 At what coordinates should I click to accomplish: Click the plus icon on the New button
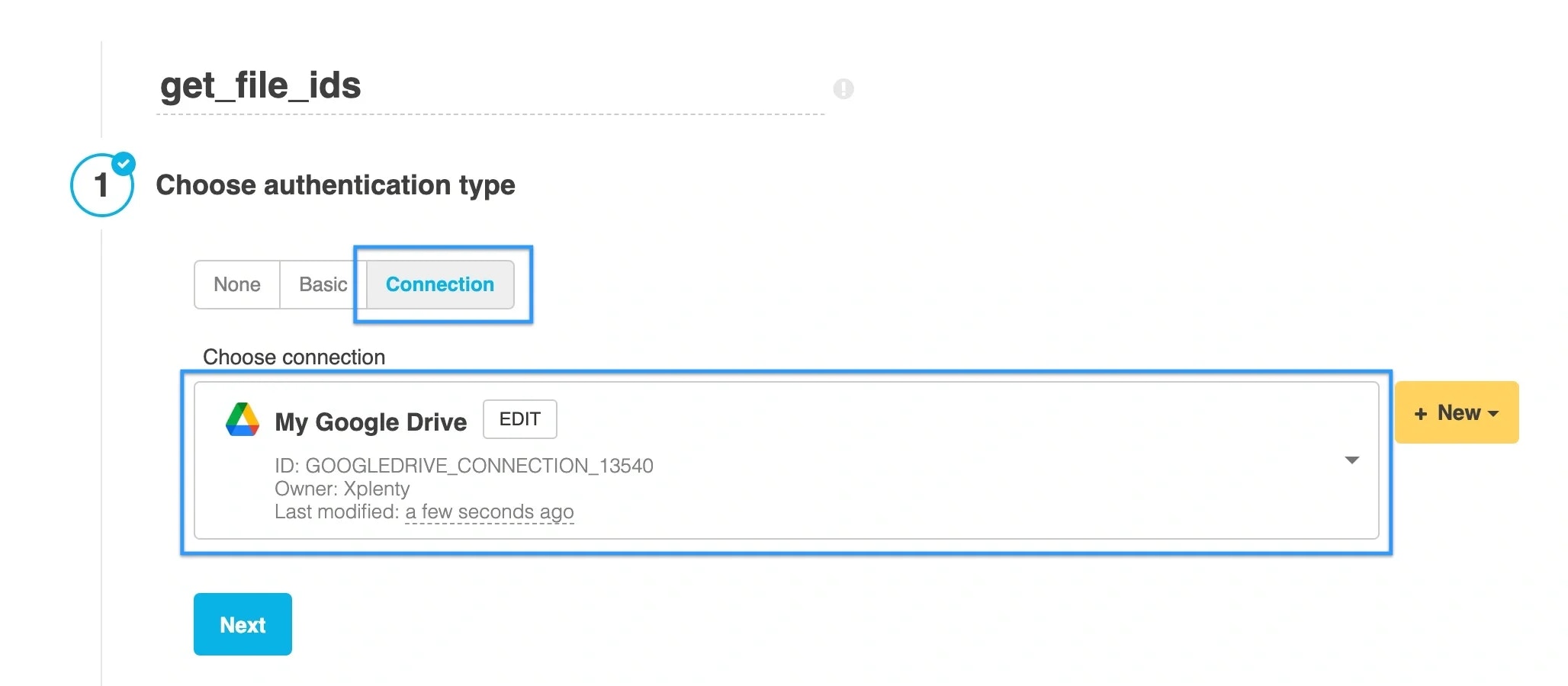coord(1422,412)
